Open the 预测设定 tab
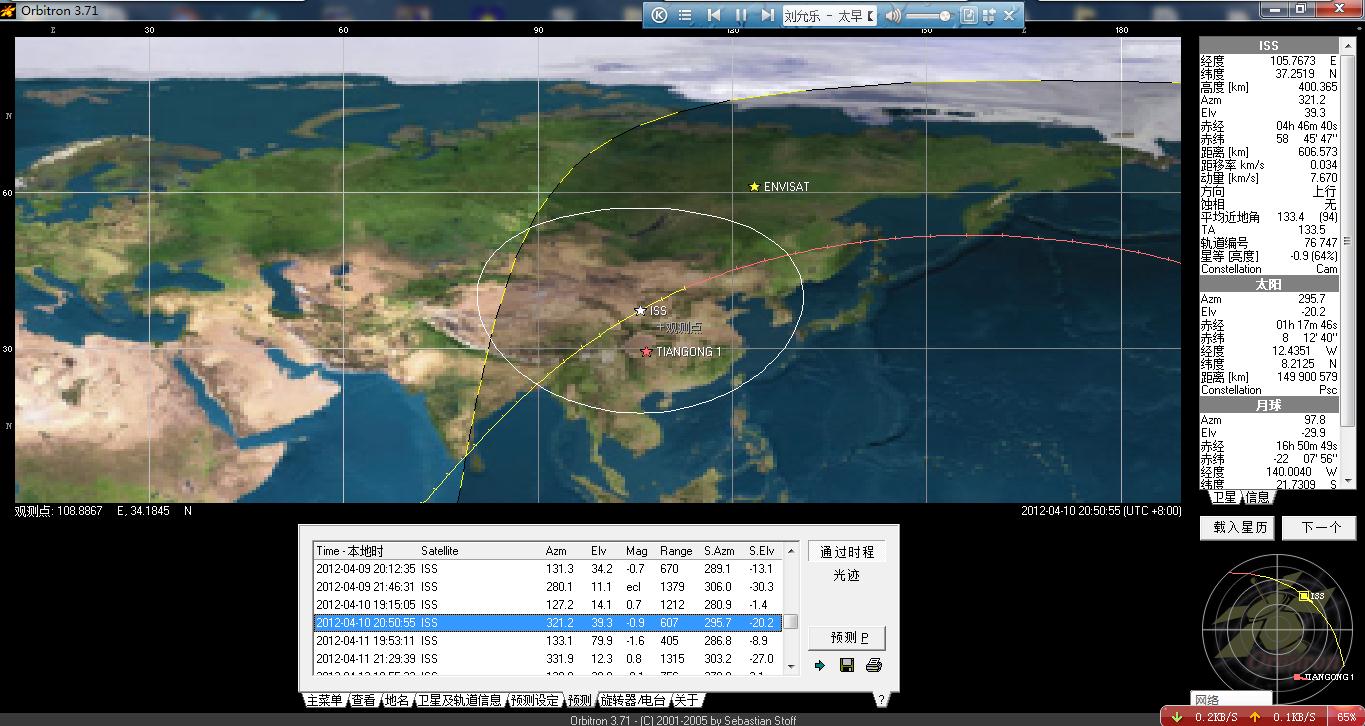 [534, 700]
